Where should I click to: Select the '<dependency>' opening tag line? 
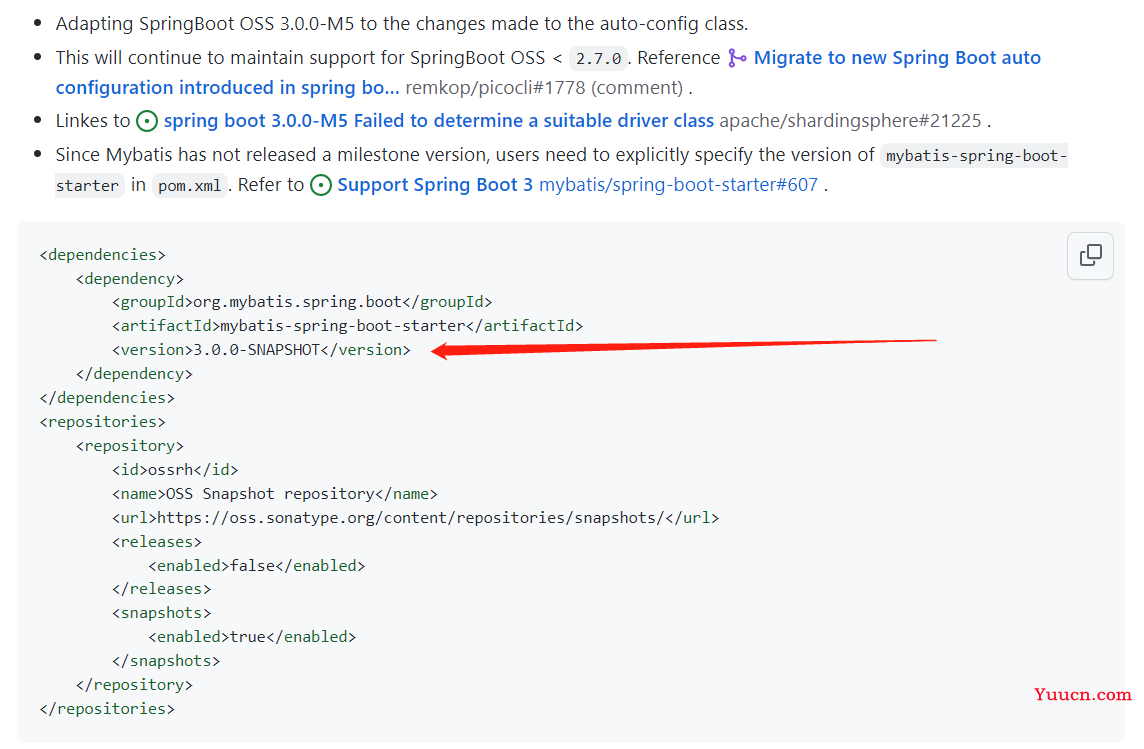coord(130,279)
